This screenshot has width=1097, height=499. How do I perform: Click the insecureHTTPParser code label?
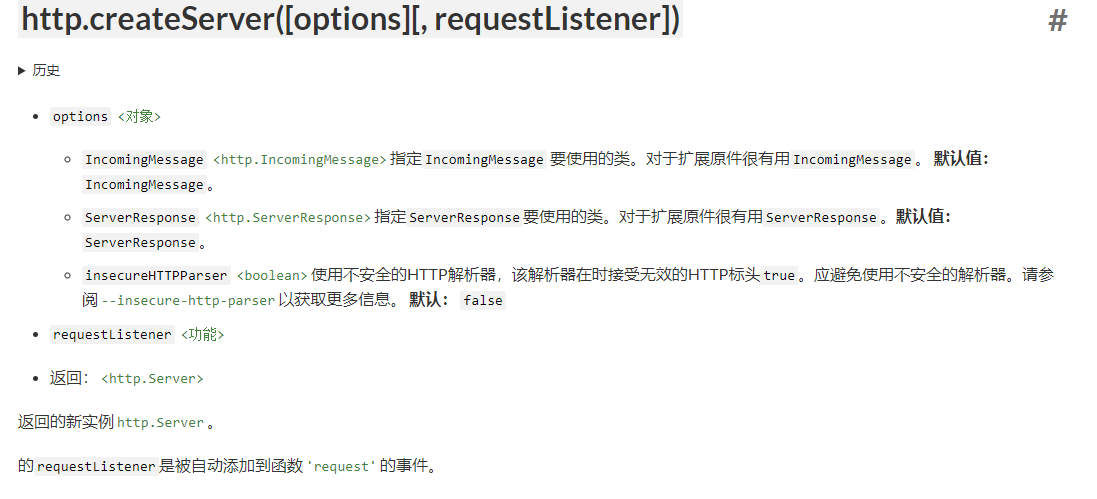point(156,276)
